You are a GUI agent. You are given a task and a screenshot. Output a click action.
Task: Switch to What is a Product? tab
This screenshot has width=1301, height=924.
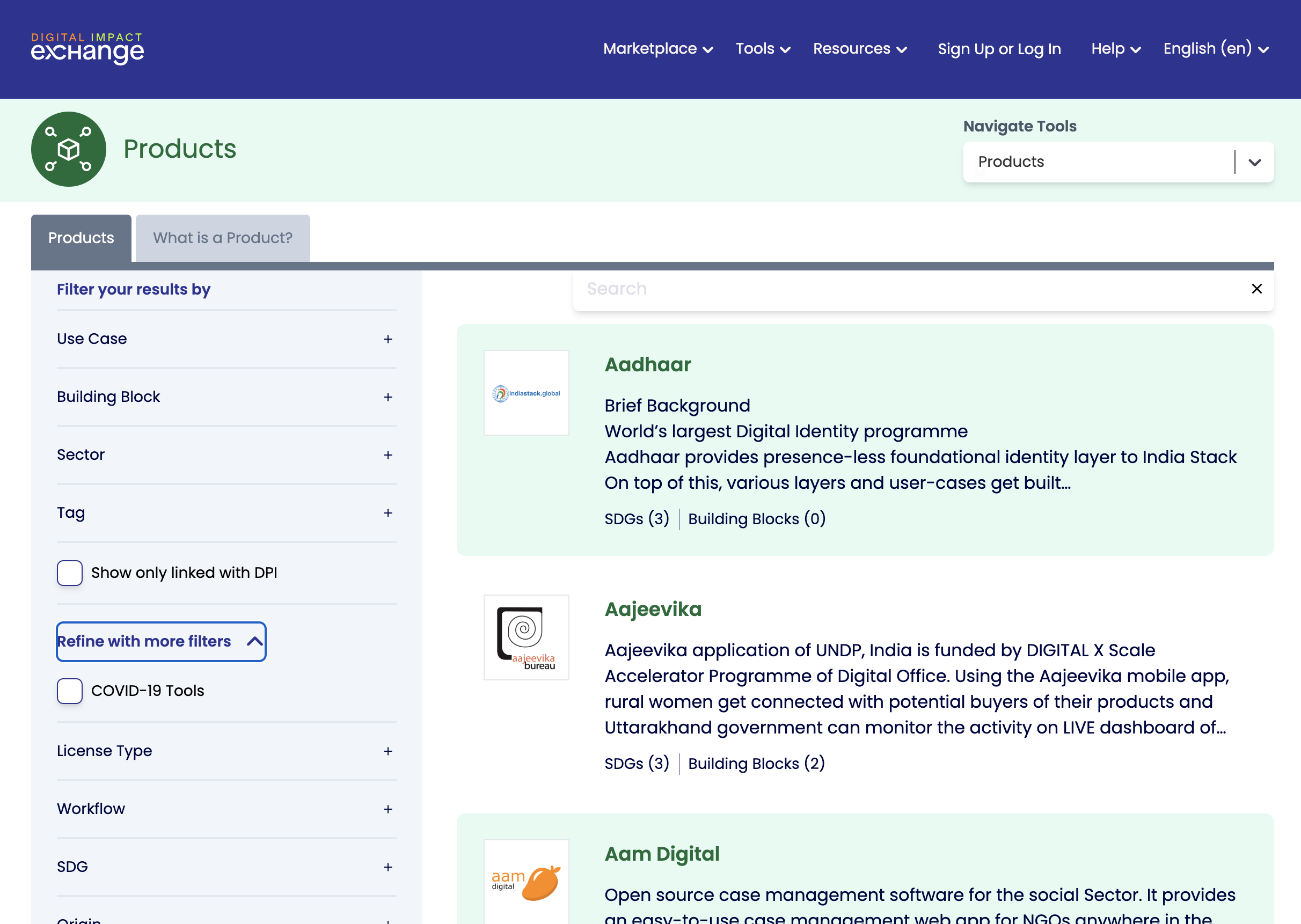(223, 238)
